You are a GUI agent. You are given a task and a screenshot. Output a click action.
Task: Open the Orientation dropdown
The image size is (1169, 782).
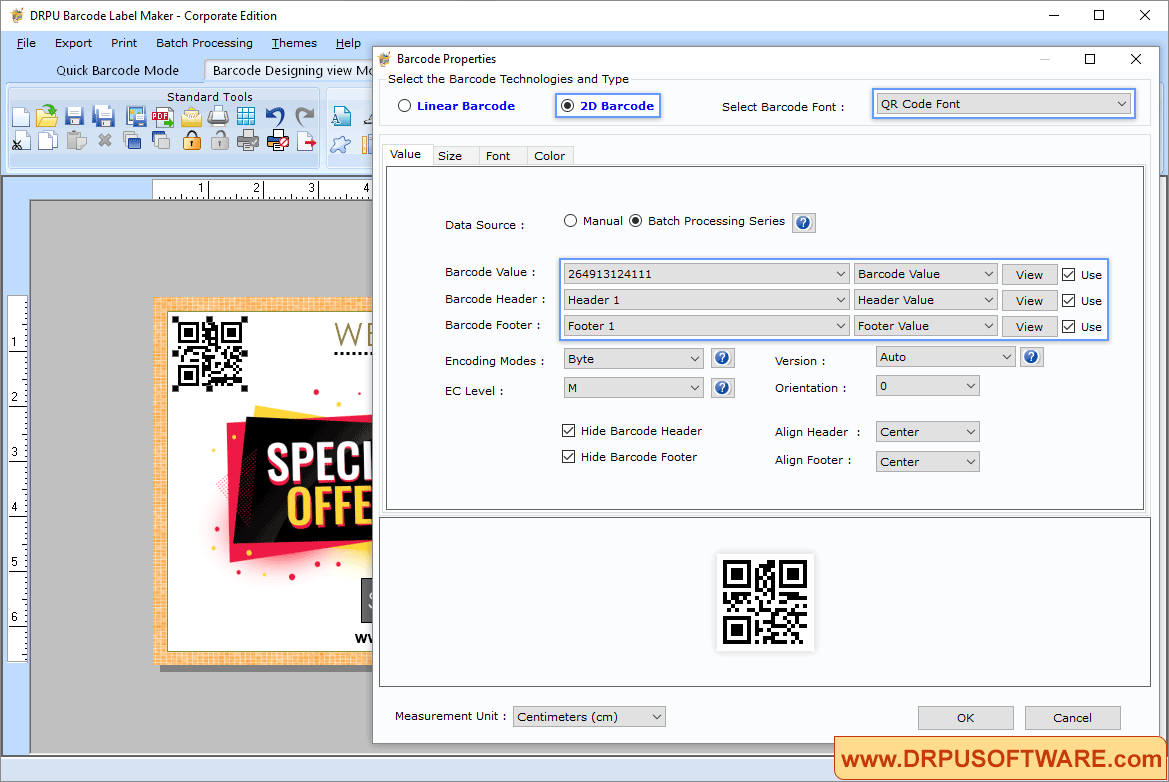tap(927, 386)
